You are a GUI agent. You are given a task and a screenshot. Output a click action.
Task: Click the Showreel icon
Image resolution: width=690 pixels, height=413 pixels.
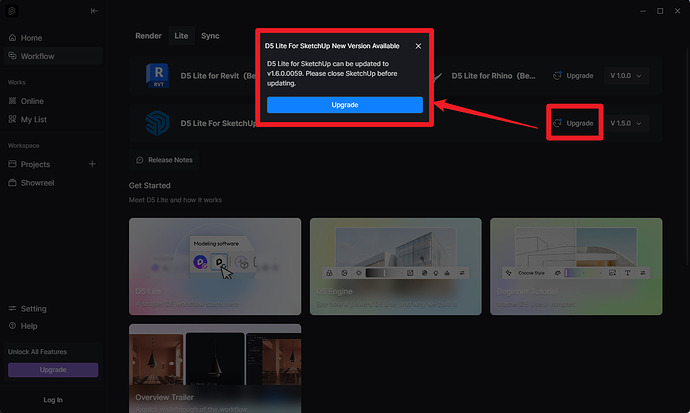12,183
